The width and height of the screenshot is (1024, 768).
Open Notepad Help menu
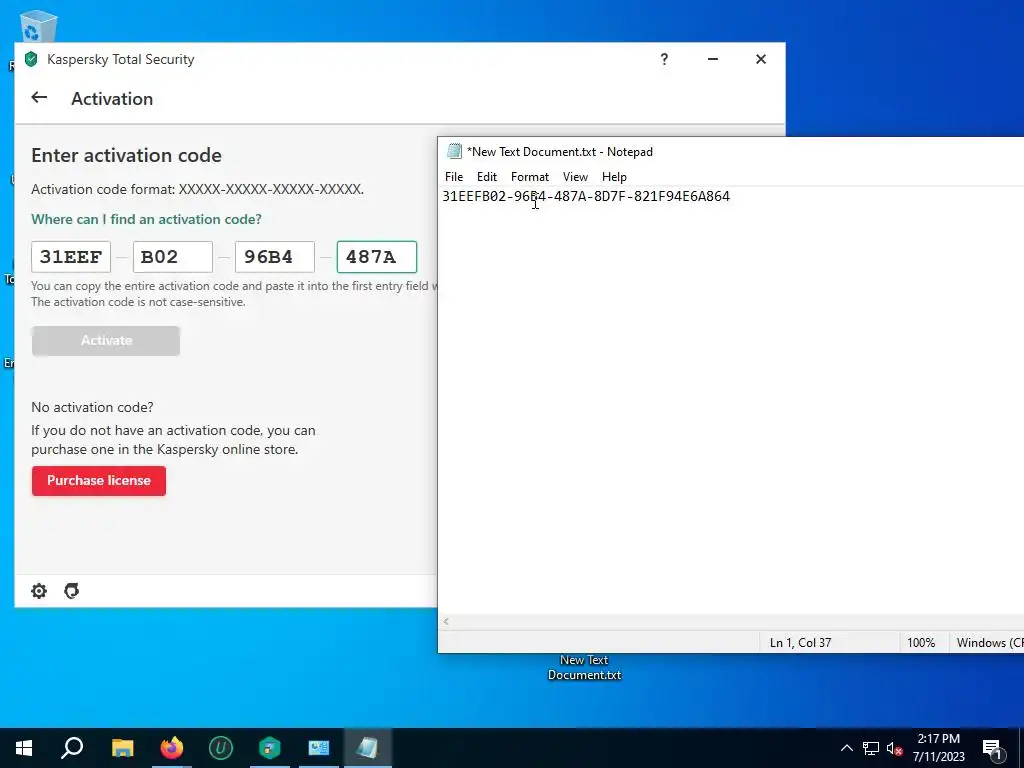(x=614, y=177)
